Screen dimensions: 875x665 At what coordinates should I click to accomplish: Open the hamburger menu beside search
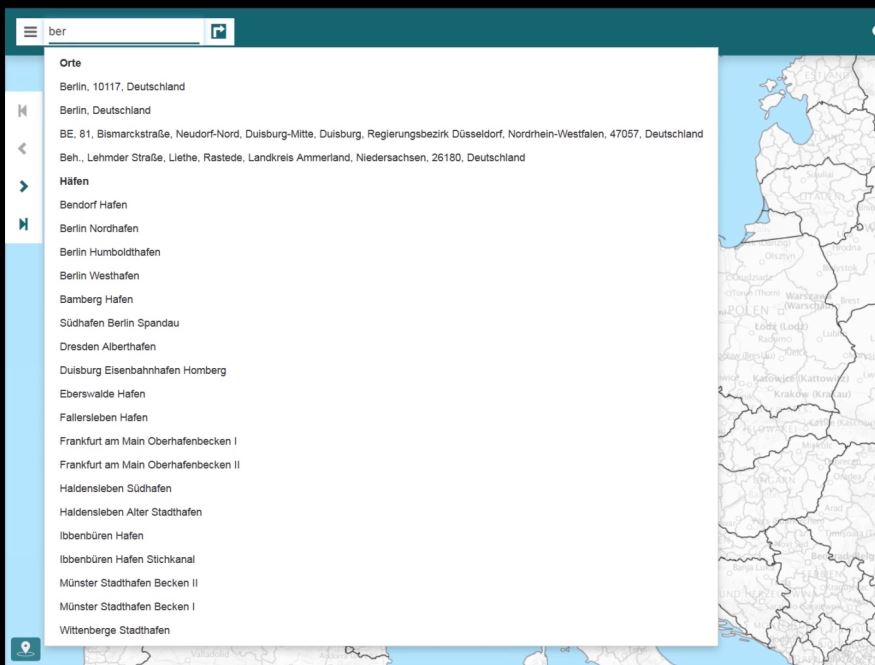coord(30,32)
